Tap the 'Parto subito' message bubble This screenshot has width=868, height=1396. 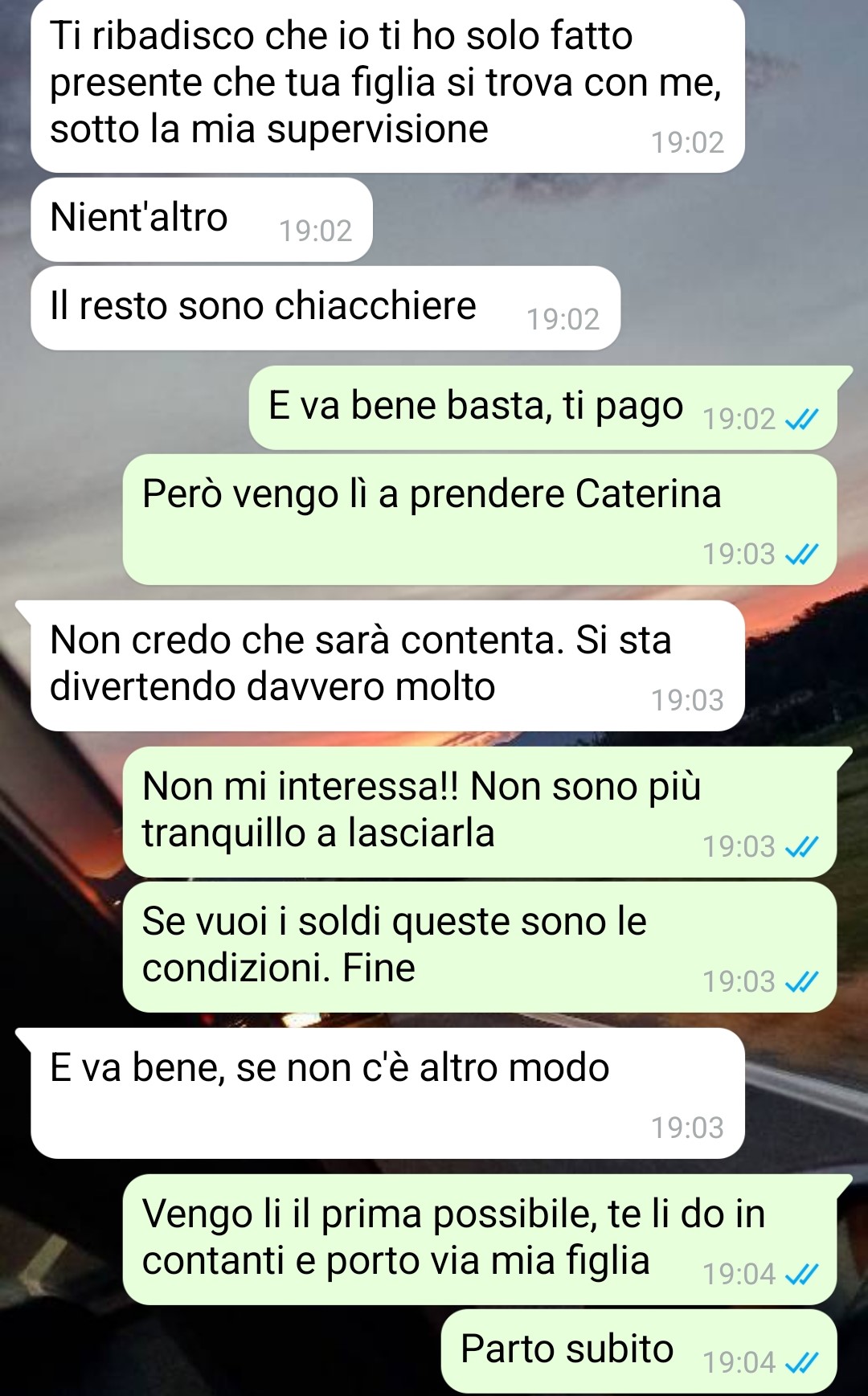(639, 1351)
